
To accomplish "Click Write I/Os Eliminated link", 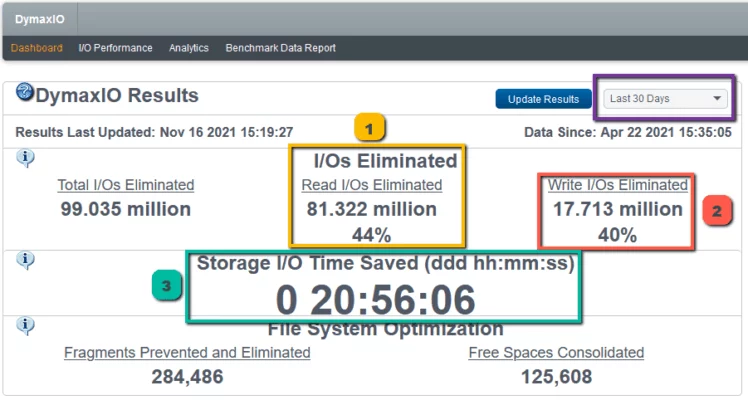I will pyautogui.click(x=617, y=185).
